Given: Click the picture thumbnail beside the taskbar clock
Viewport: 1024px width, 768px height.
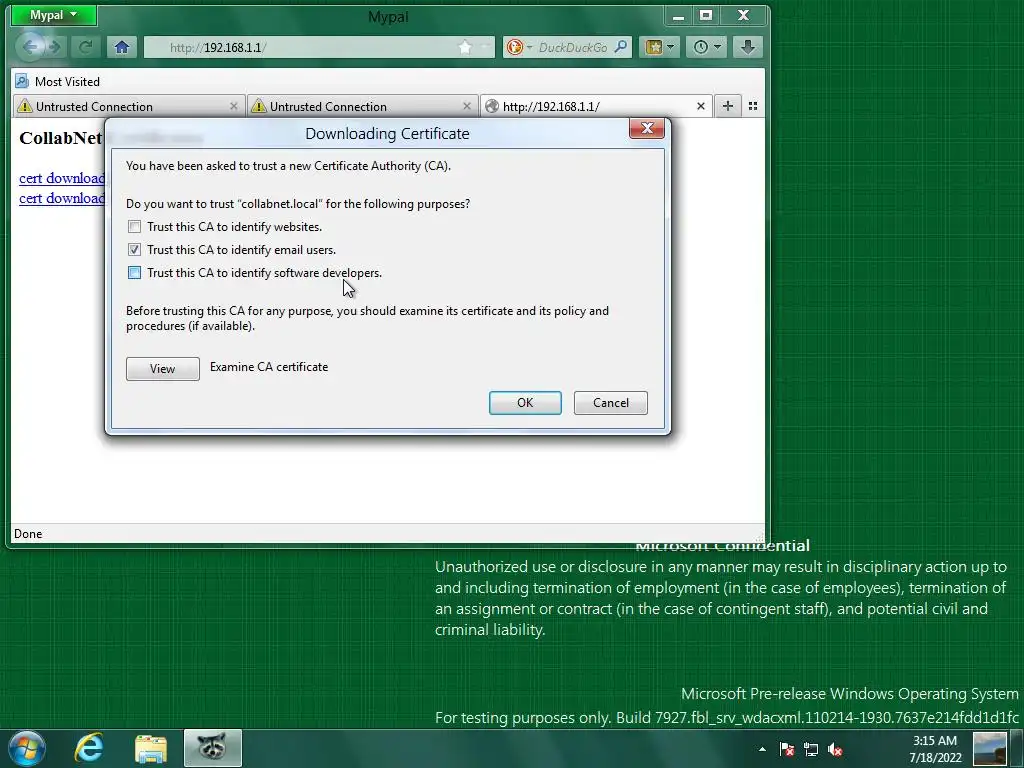Looking at the screenshot, I should [990, 749].
